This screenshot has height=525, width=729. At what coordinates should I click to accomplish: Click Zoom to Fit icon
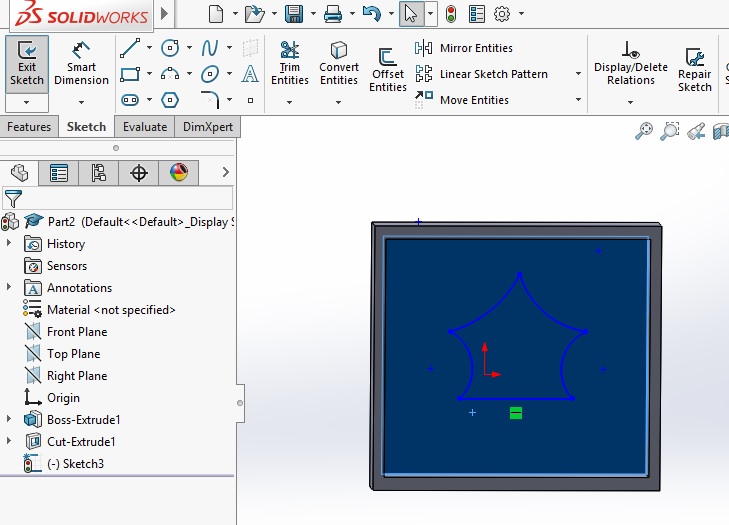[x=644, y=131]
